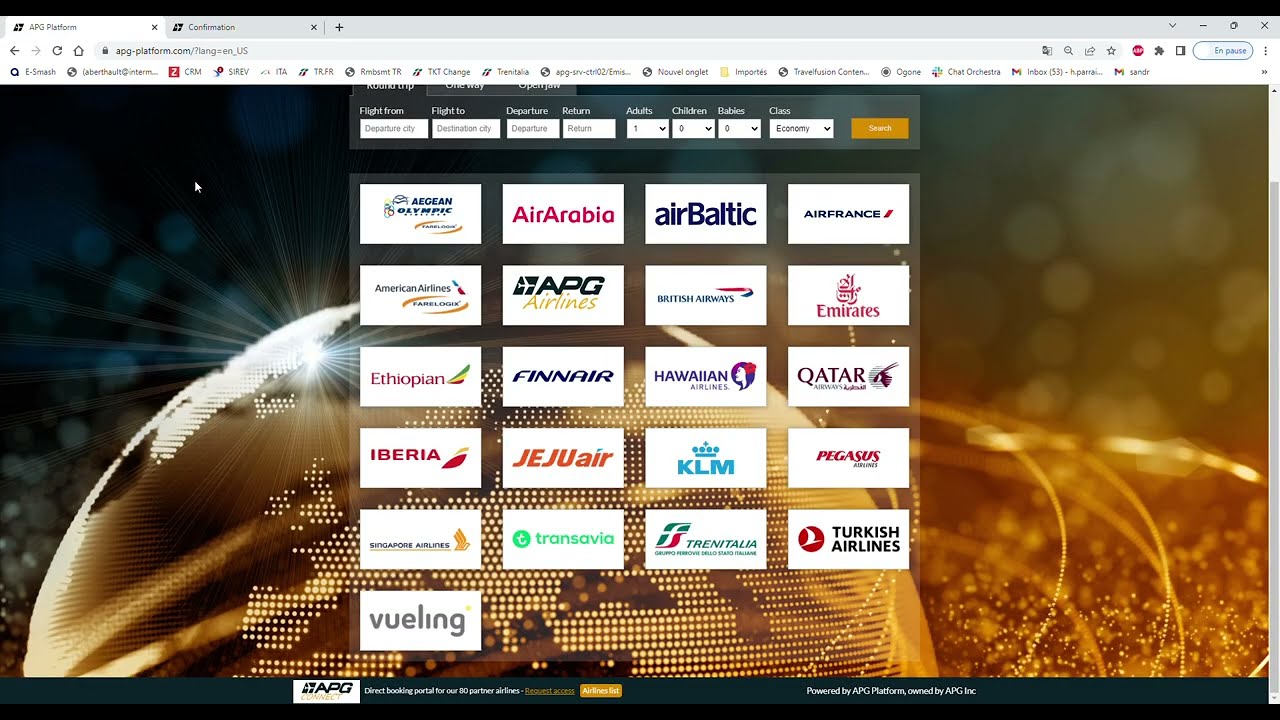Select the Round trip tab
The height and width of the screenshot is (720, 1280).
390,88
